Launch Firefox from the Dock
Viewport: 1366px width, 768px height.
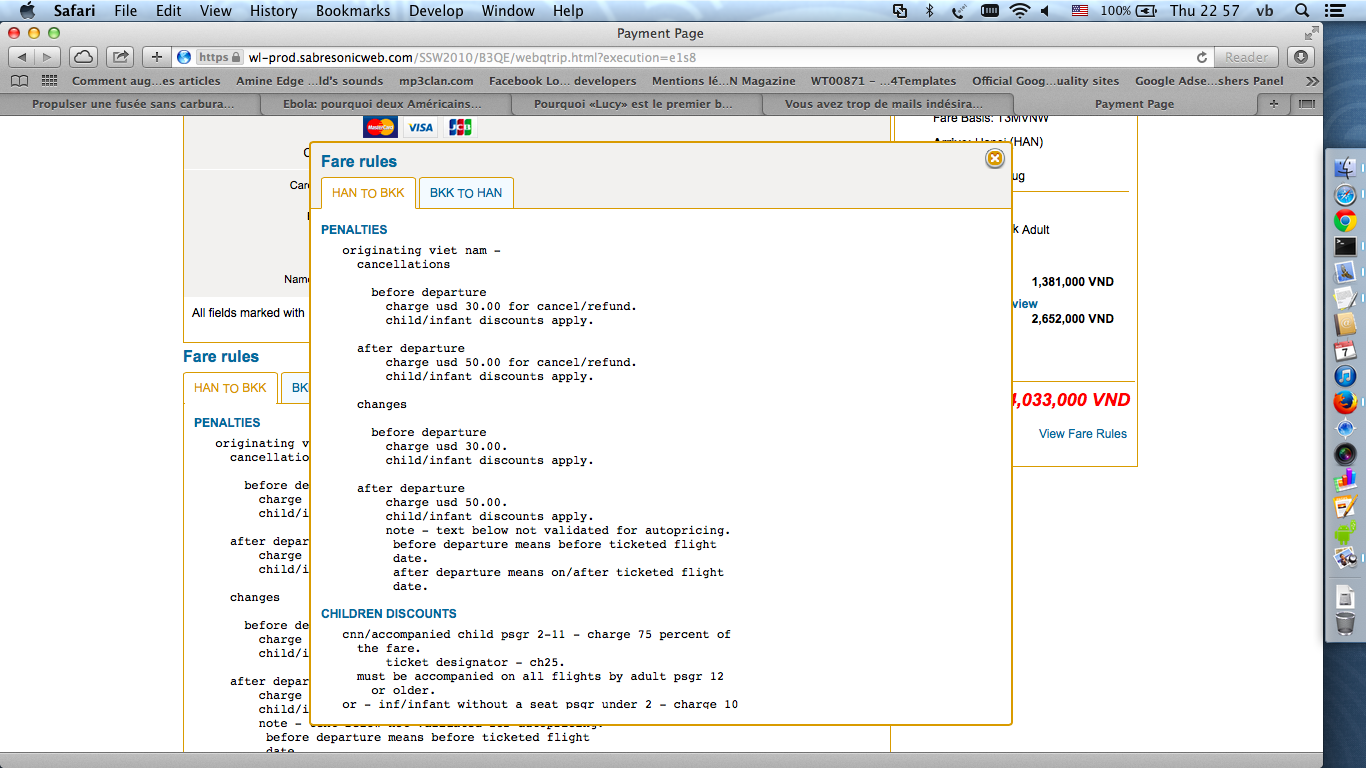click(x=1345, y=402)
